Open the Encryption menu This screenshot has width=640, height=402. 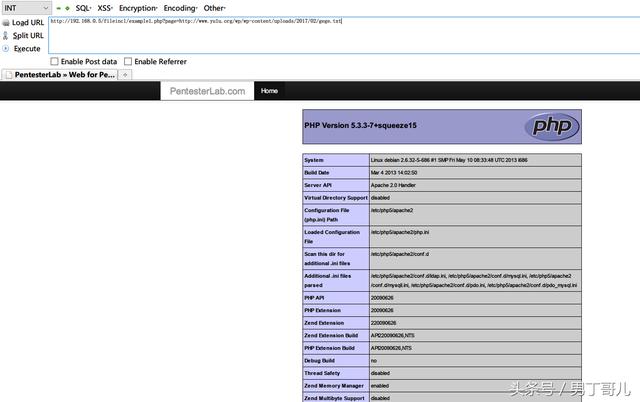point(138,8)
